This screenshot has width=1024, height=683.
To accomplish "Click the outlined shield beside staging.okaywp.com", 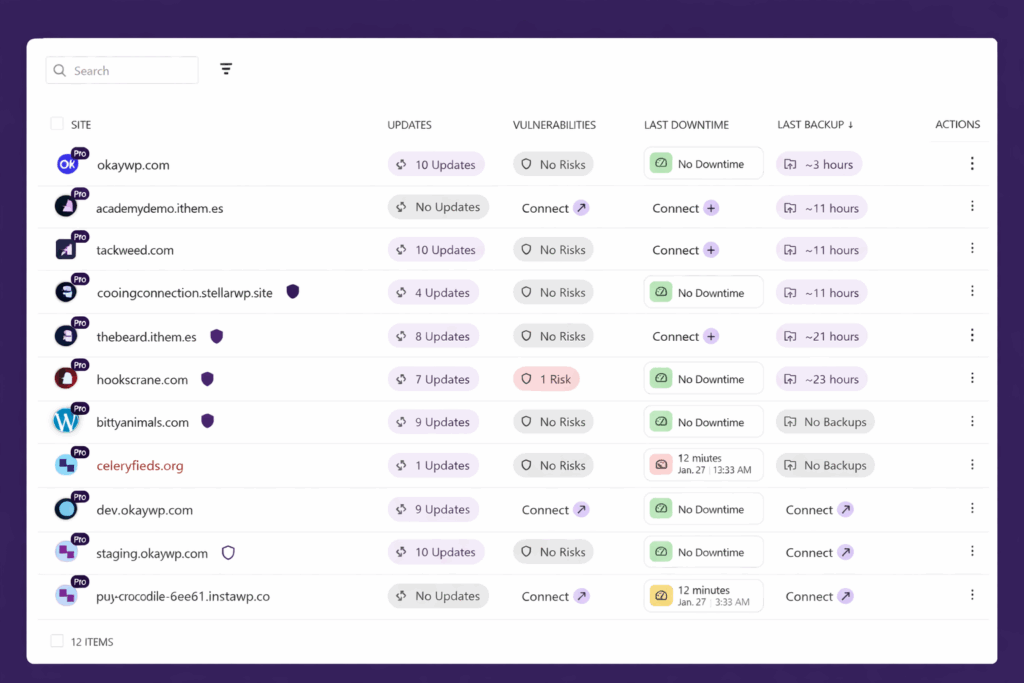I will 228,551.
